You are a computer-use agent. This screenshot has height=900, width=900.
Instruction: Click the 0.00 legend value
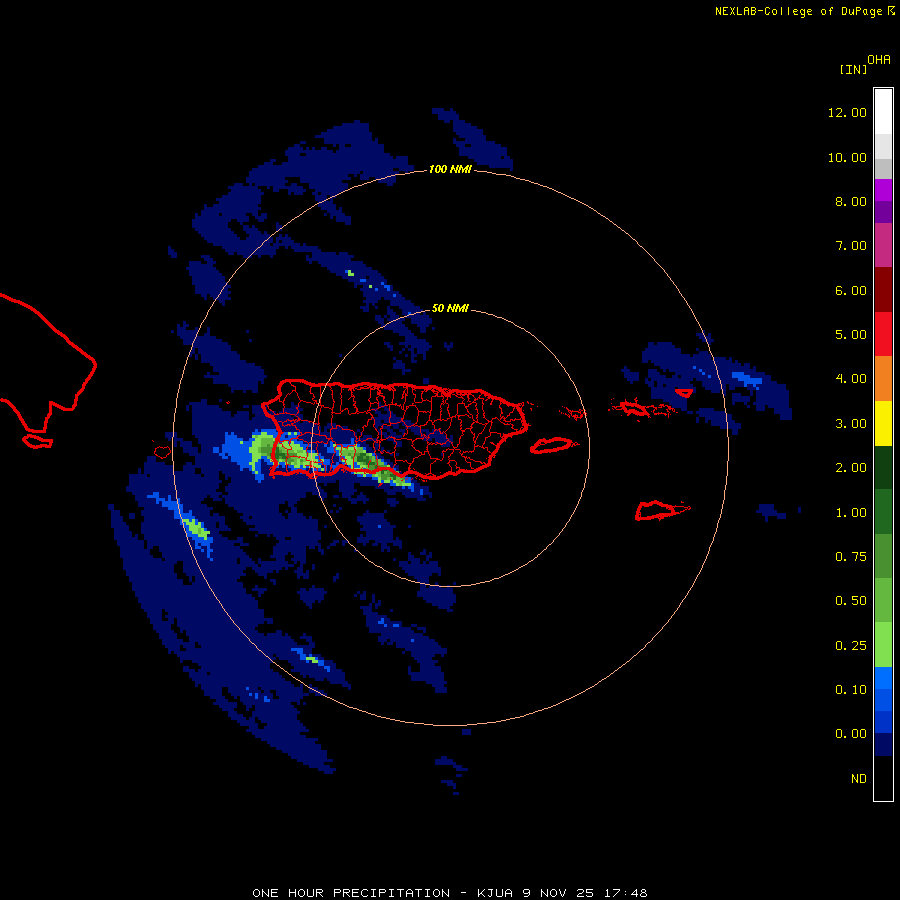coord(851,734)
